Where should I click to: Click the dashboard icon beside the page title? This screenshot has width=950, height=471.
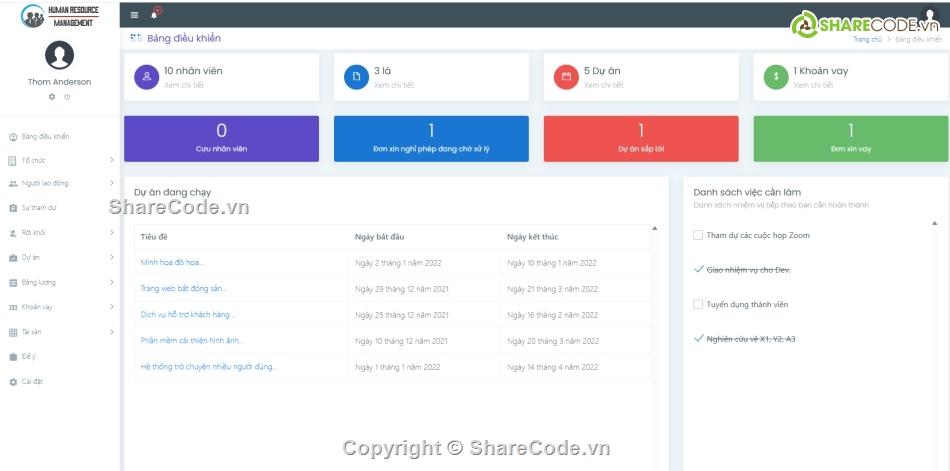click(136, 38)
